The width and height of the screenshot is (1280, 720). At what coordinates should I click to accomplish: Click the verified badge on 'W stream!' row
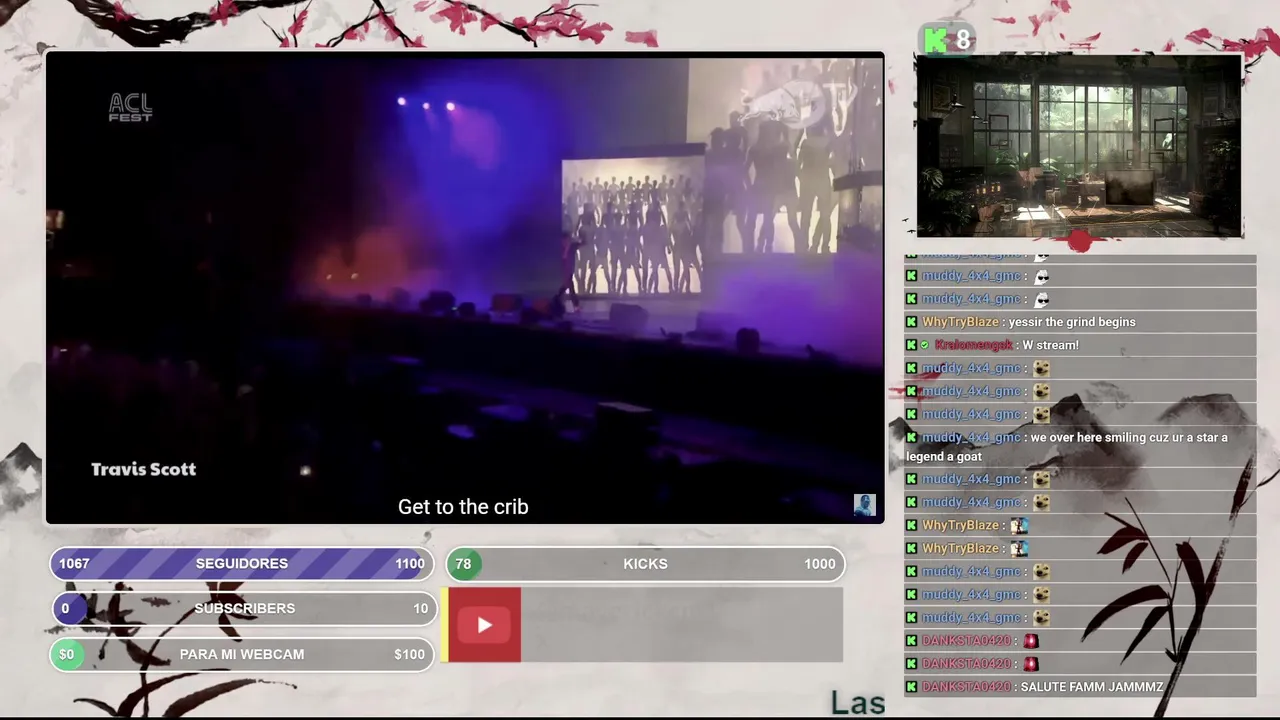point(925,345)
